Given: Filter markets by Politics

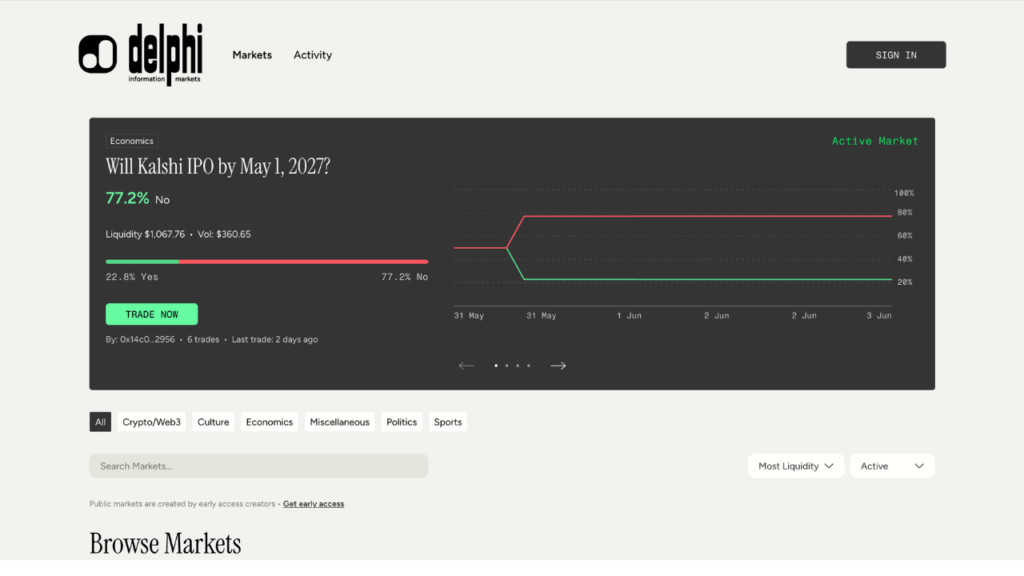Looking at the screenshot, I should coord(402,422).
